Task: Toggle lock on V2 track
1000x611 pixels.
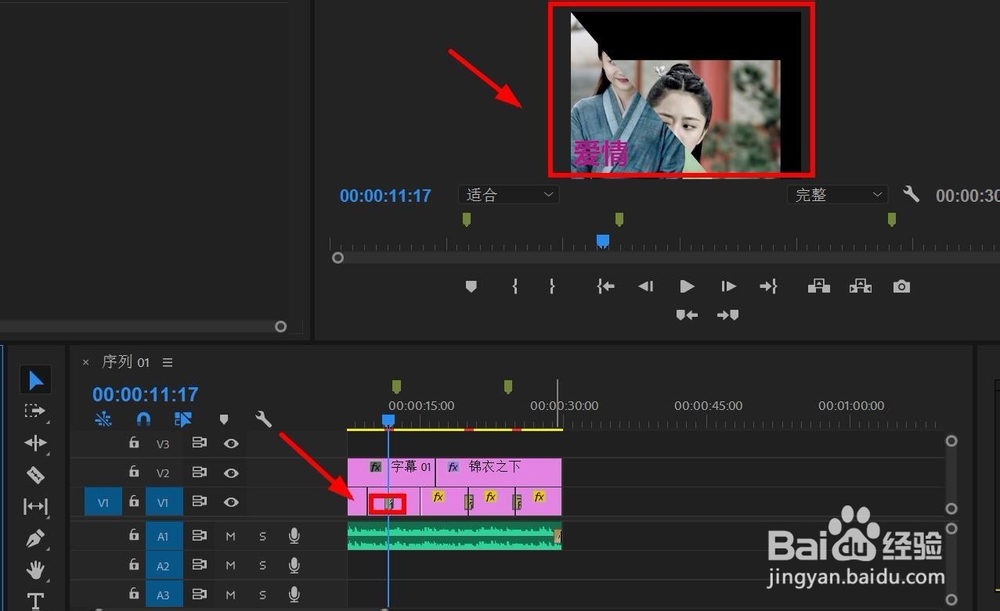Action: click(x=134, y=471)
